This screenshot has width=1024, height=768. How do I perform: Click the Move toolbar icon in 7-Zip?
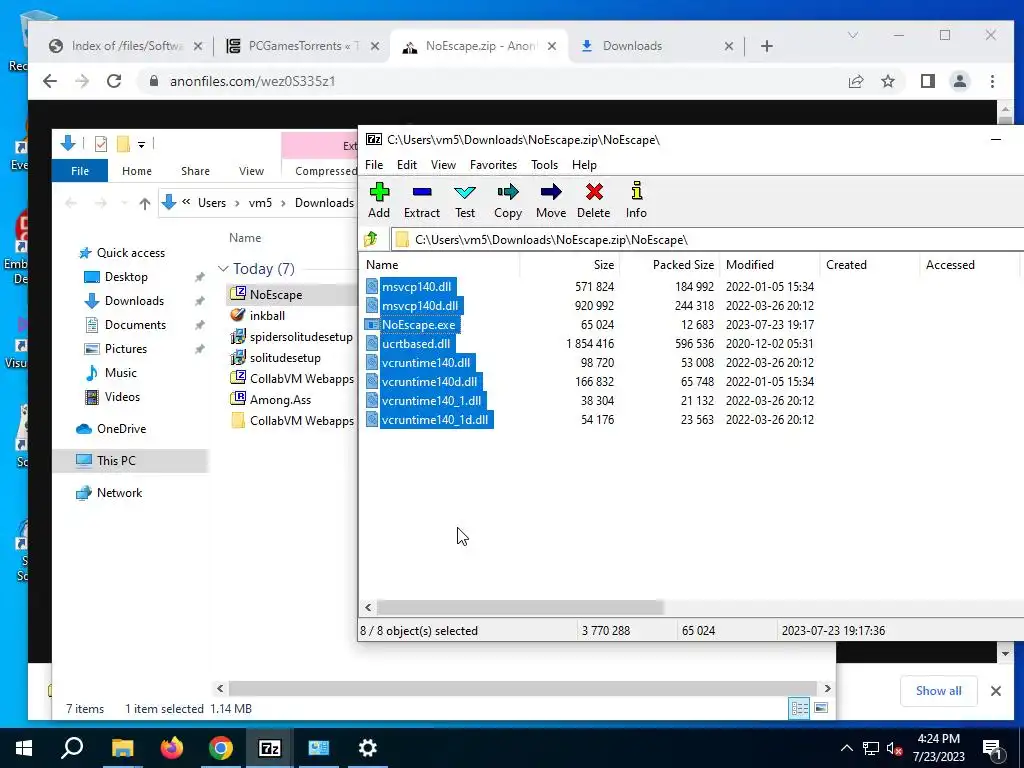tap(551, 200)
